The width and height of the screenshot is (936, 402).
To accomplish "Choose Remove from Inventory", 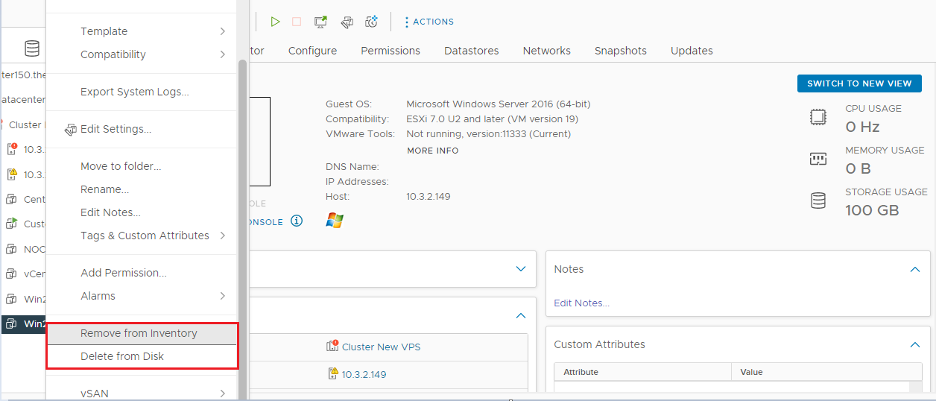I will pyautogui.click(x=138, y=333).
